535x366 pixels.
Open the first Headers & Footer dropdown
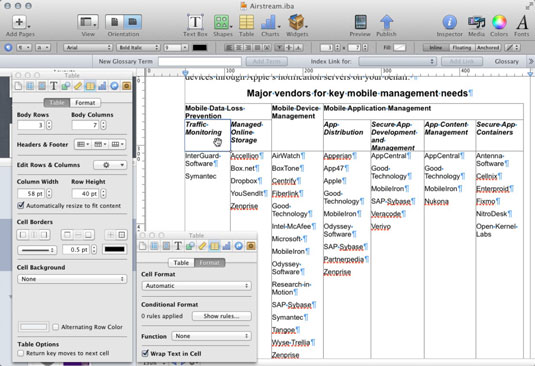tap(83, 144)
